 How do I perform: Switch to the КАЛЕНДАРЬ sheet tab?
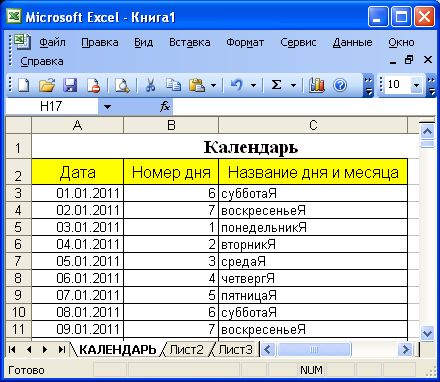click(117, 349)
